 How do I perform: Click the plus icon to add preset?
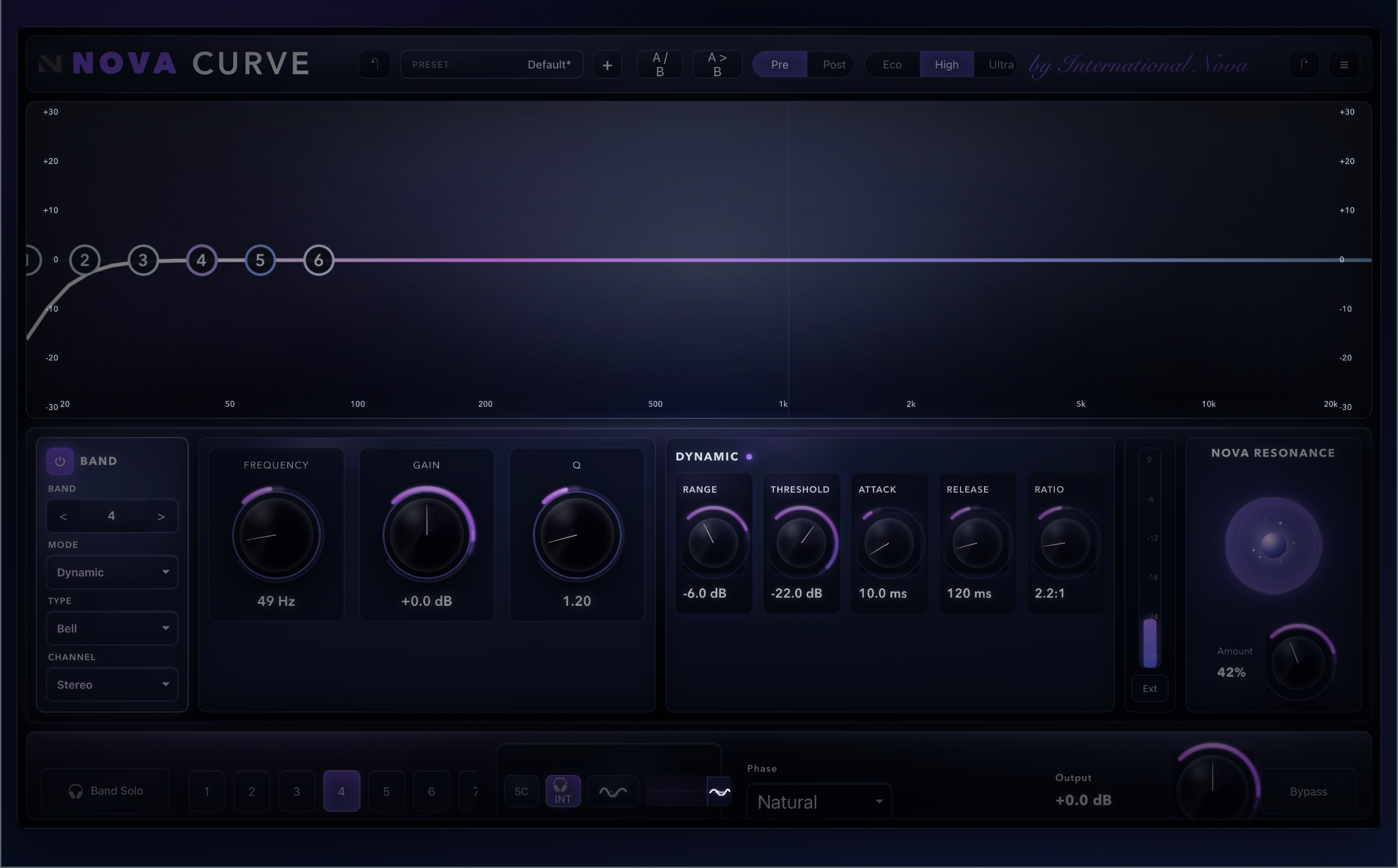[x=607, y=65]
